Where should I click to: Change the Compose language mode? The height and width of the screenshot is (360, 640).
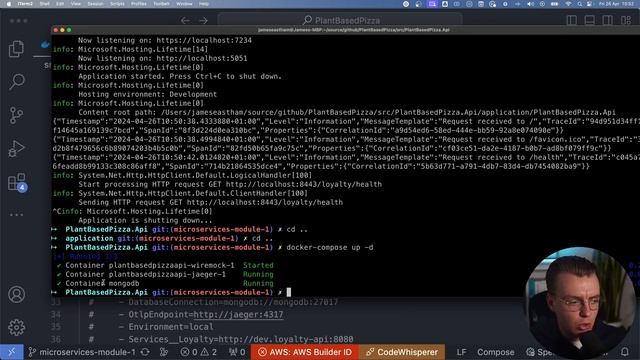[x=496, y=352]
